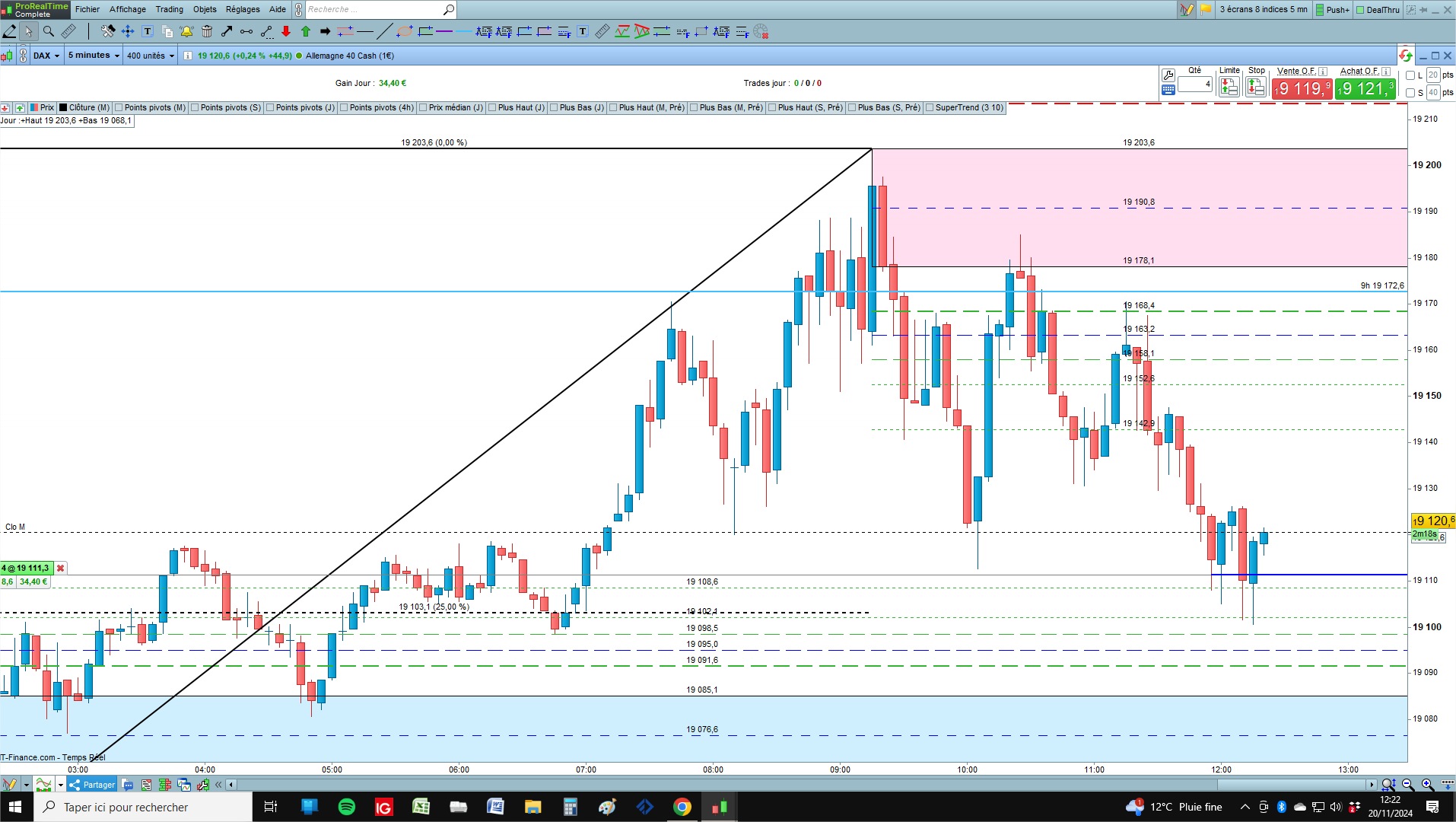Click the Push+ button
1456x822 pixels.
tap(1333, 10)
